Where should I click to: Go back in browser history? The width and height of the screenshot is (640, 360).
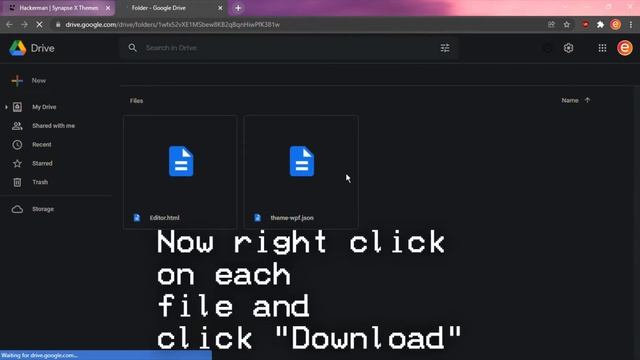tap(9, 24)
